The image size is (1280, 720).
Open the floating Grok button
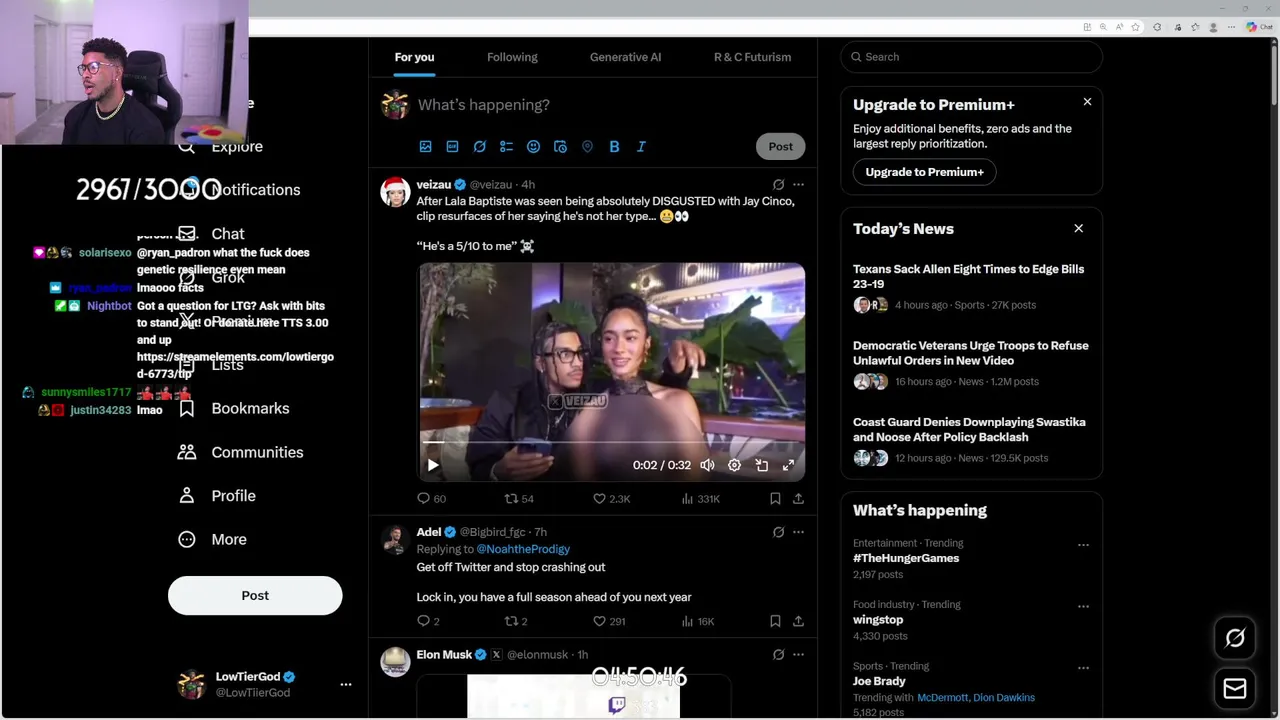coord(1235,638)
